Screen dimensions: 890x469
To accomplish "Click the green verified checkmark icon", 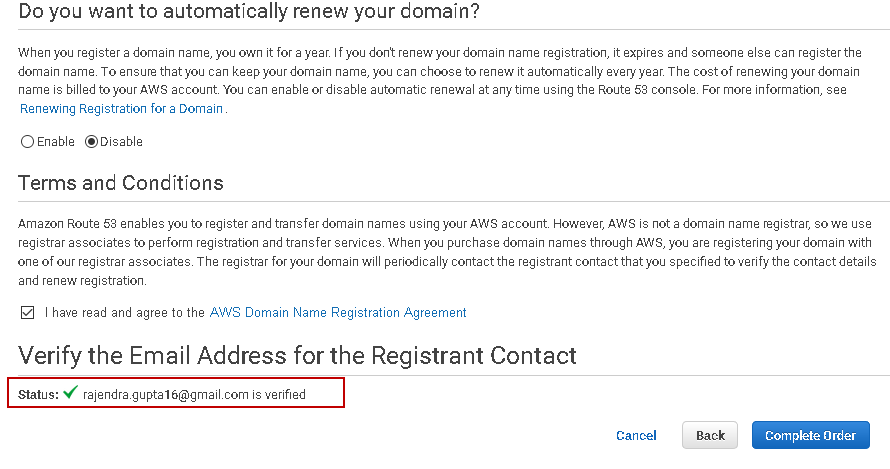I will click(x=70, y=394).
